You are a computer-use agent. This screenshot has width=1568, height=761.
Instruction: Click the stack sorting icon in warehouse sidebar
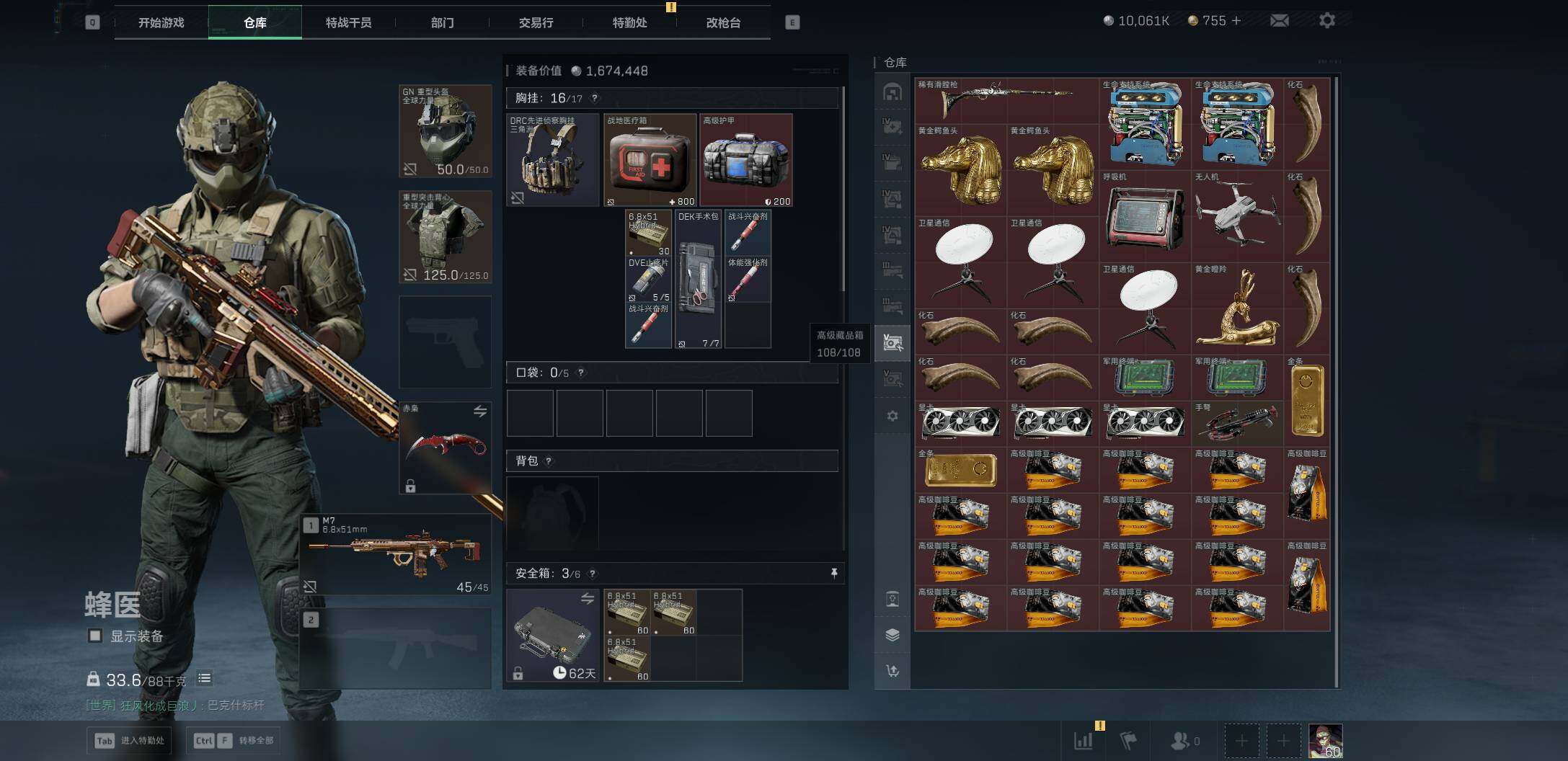[x=892, y=635]
